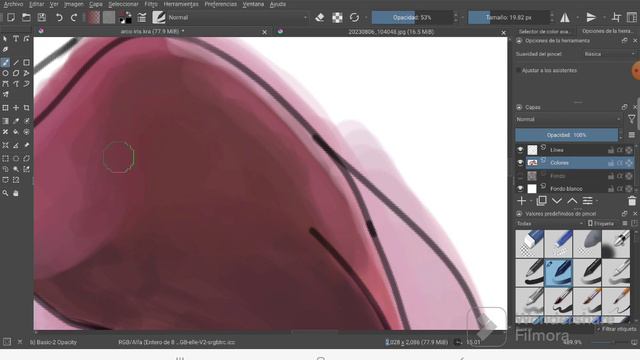
Task: Open the 'Todas' brush tag dropdown
Action: [549, 224]
